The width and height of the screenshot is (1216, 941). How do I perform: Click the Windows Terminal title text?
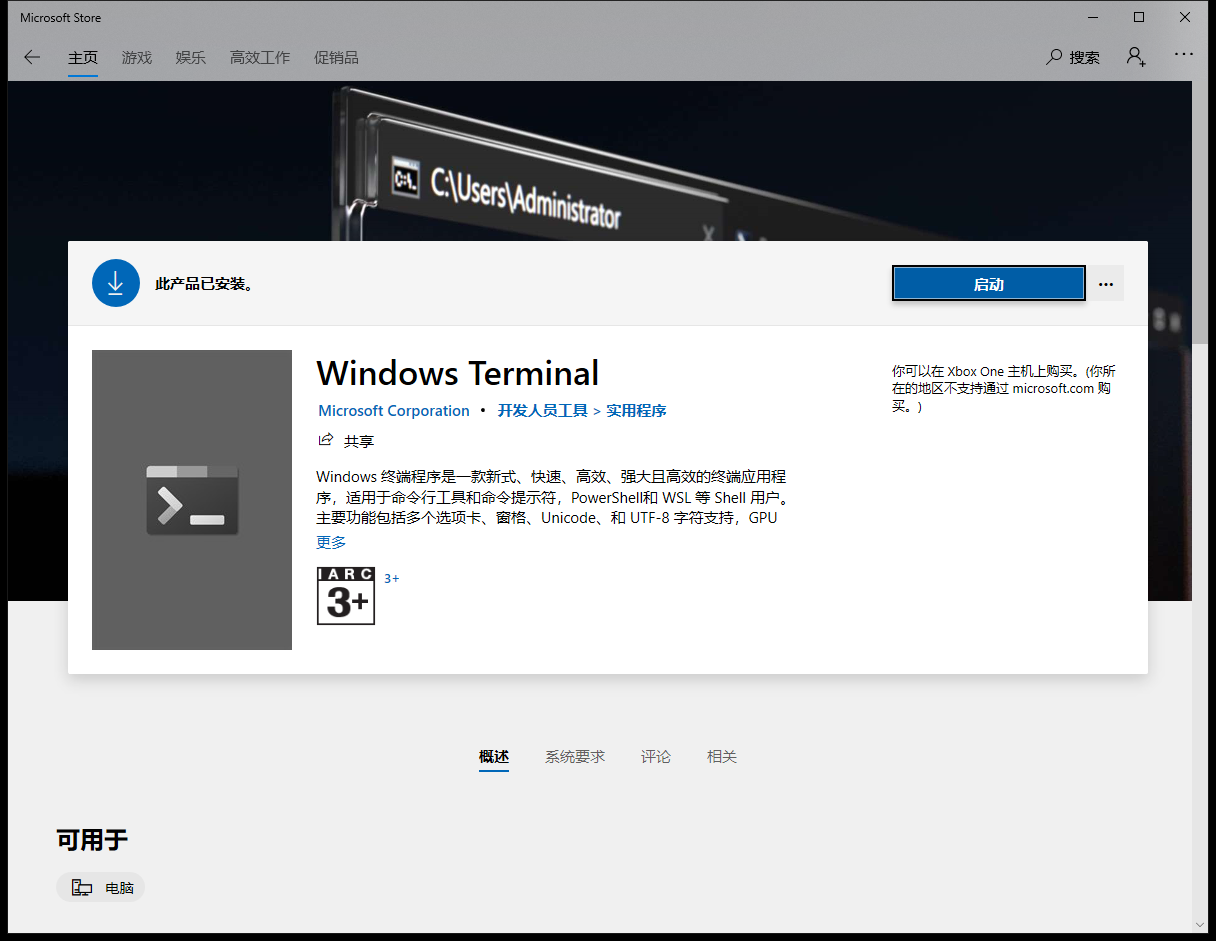tap(458, 373)
